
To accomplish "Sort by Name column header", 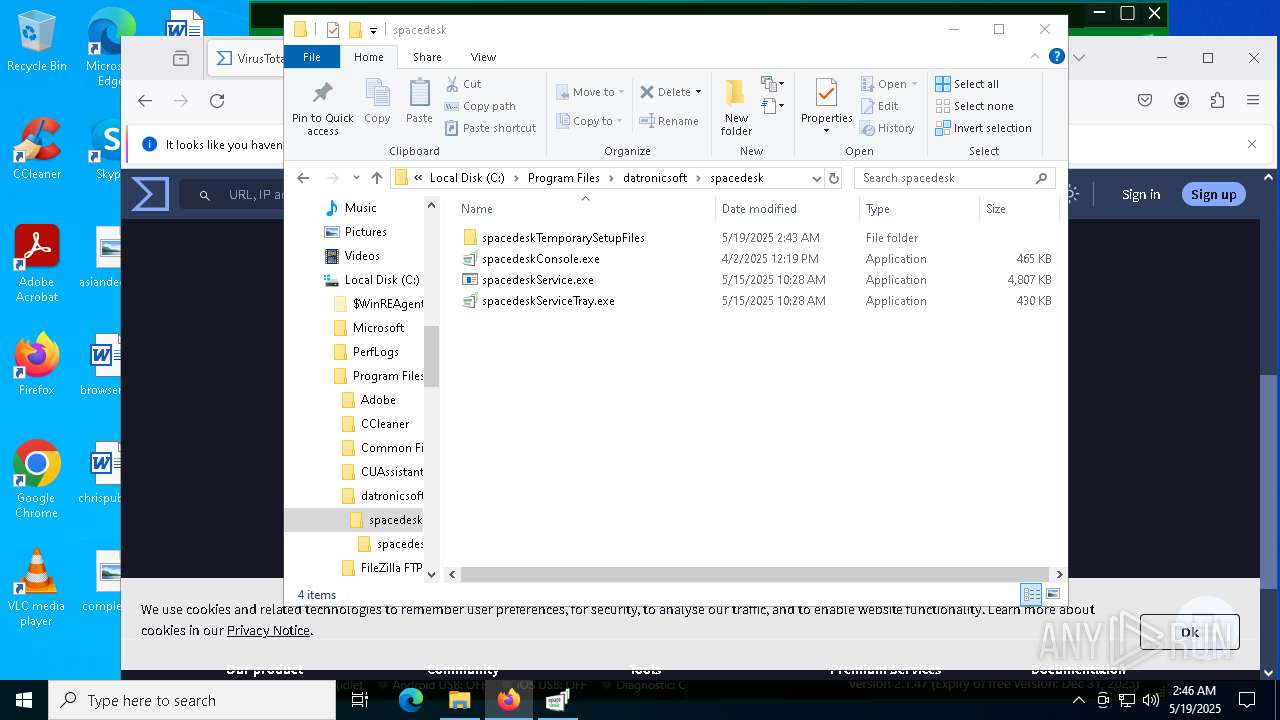I will tap(477, 209).
